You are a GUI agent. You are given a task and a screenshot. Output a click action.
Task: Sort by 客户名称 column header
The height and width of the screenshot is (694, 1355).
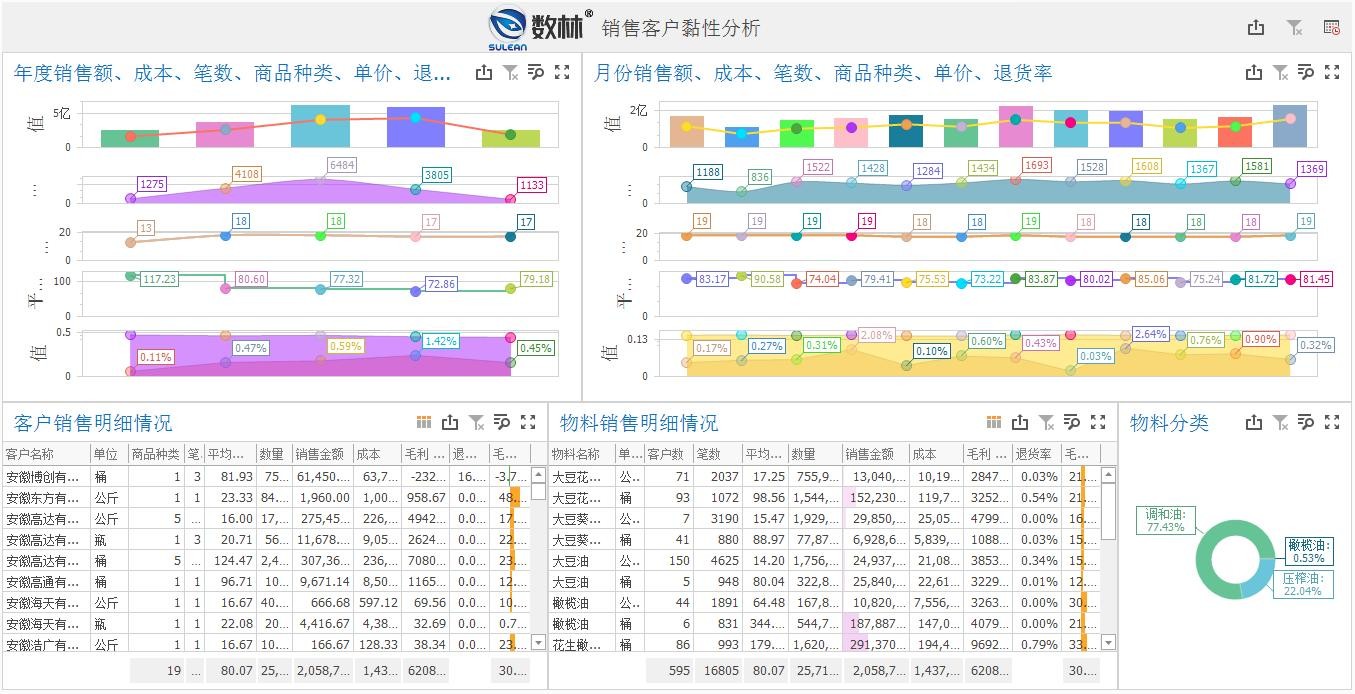(x=46, y=454)
